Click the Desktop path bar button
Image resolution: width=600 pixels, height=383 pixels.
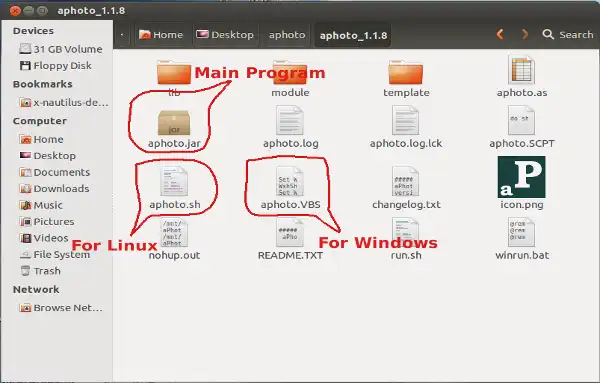(x=225, y=35)
